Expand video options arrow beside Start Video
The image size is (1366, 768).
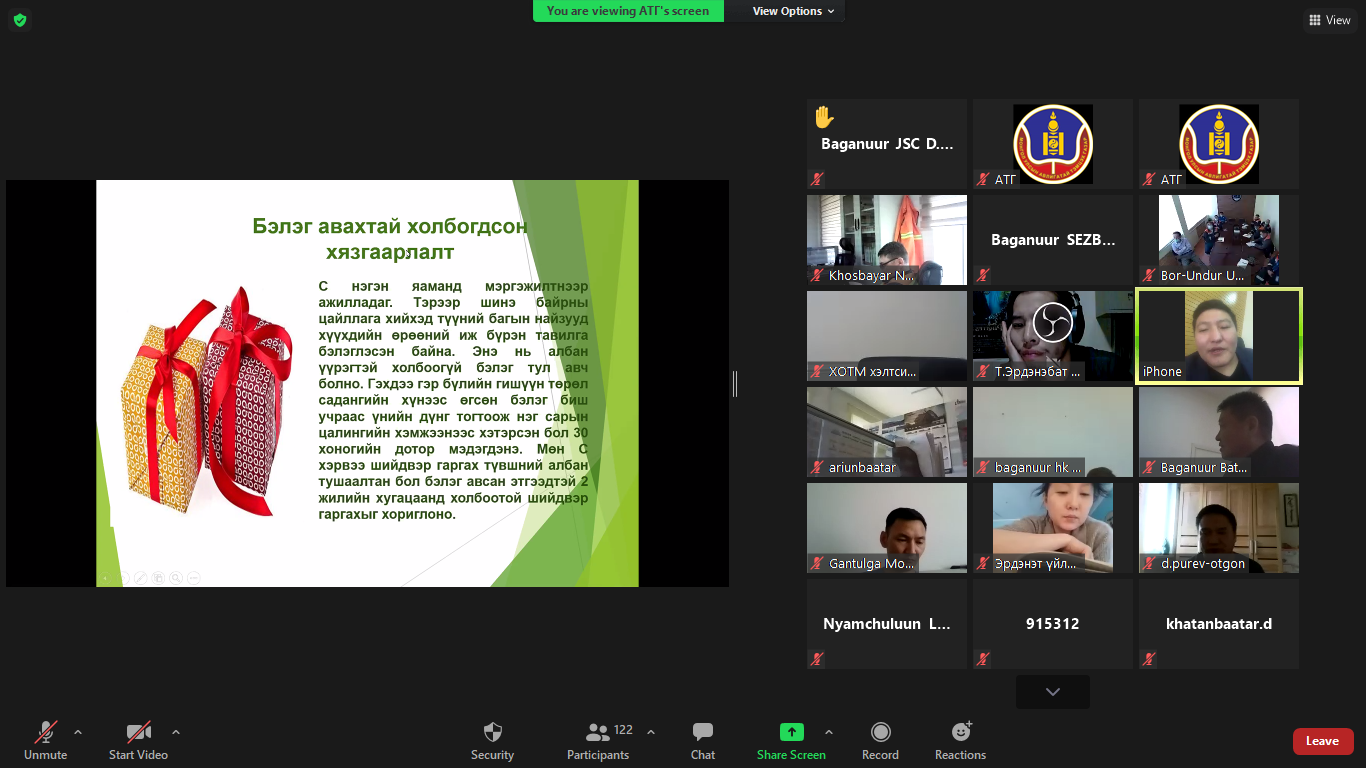pos(176,732)
